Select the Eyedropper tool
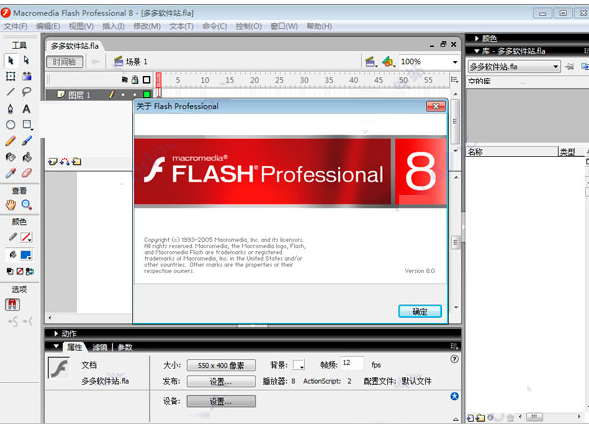 click(x=11, y=173)
